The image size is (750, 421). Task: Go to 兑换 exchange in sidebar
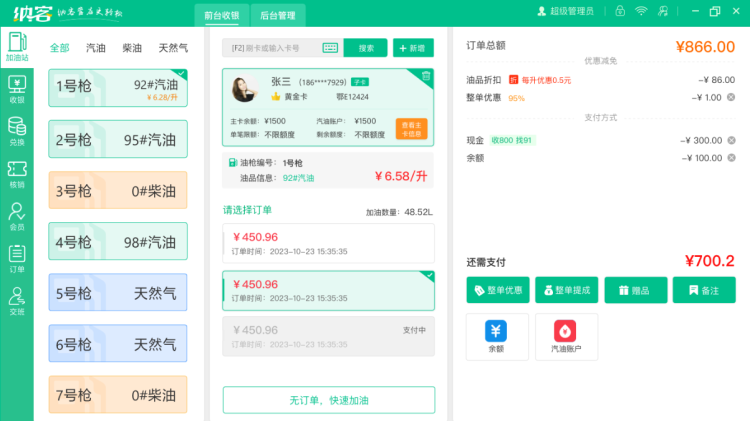pyautogui.click(x=16, y=131)
